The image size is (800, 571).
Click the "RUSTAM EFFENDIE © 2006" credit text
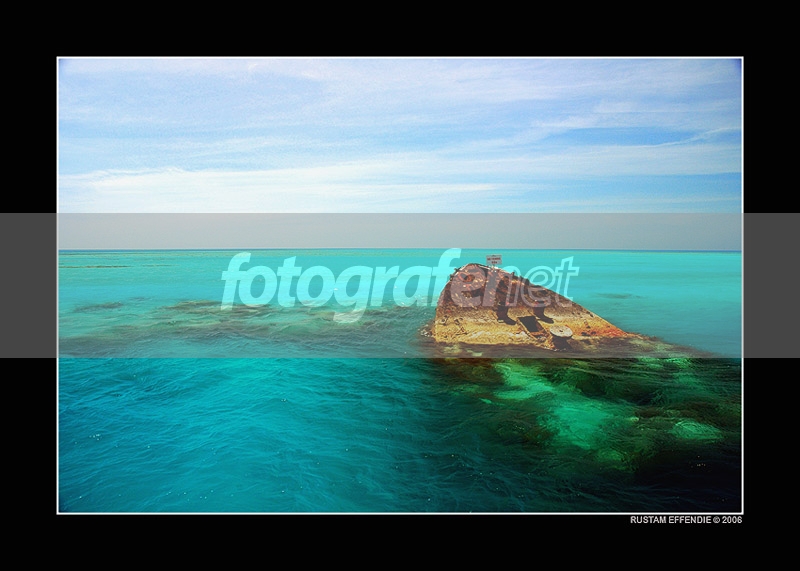pyautogui.click(x=686, y=520)
